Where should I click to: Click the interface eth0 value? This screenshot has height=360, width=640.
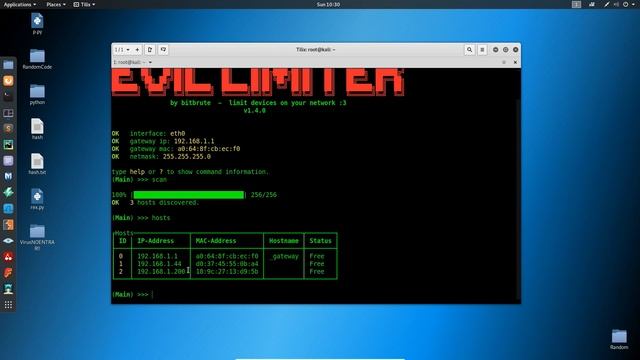[177, 133]
